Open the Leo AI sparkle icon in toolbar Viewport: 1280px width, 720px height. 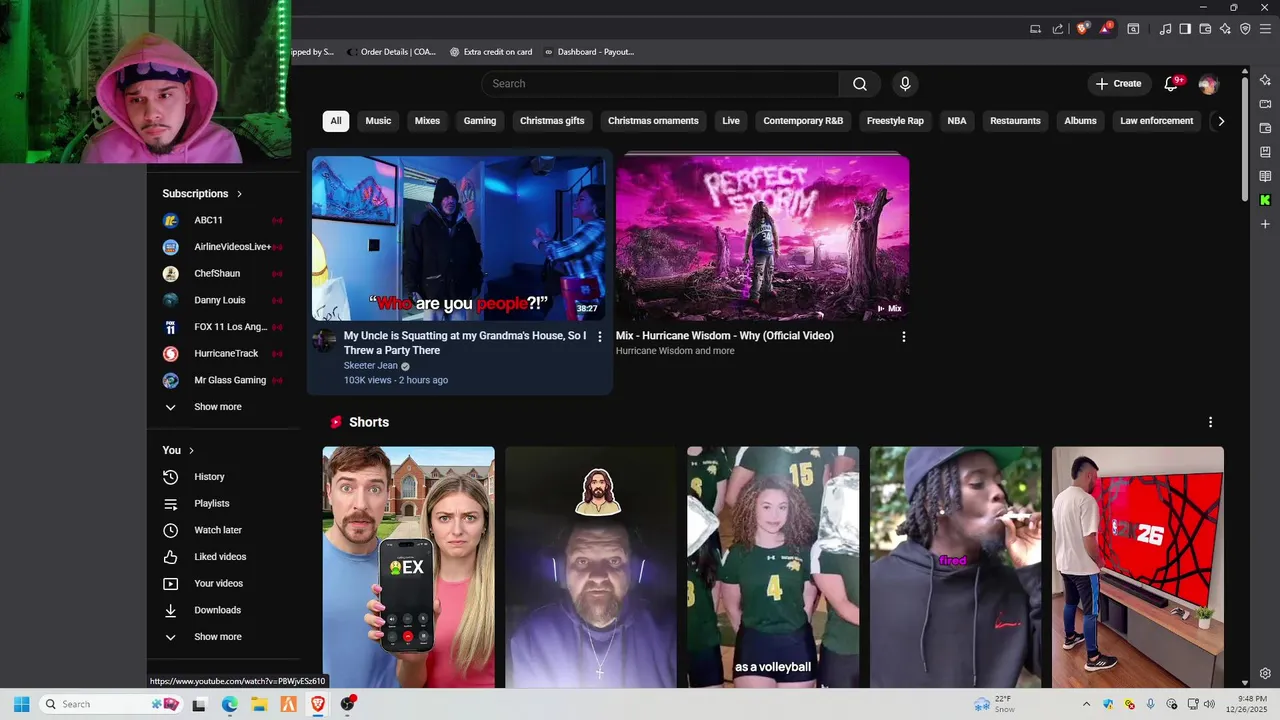point(1225,29)
